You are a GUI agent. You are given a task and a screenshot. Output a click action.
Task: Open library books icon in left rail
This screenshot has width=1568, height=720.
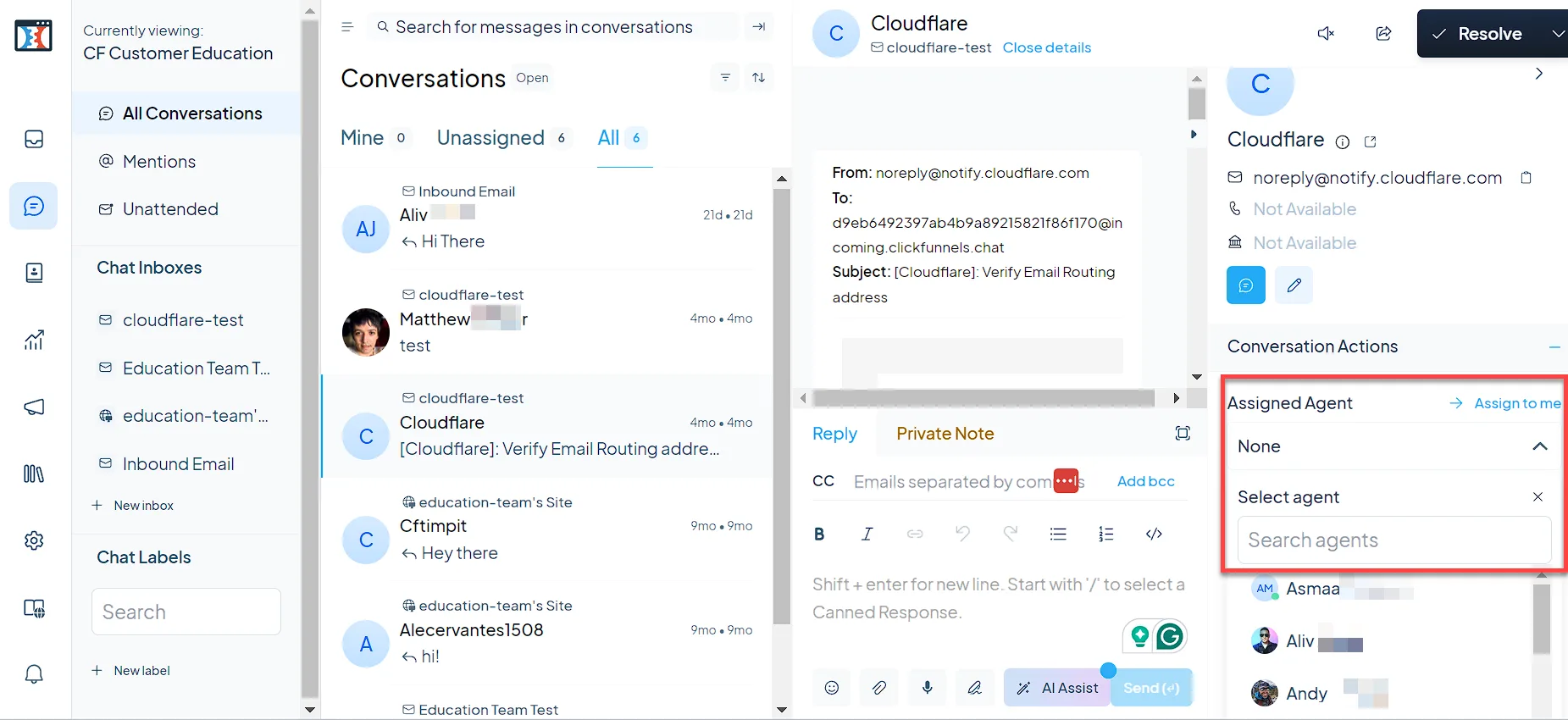(34, 474)
